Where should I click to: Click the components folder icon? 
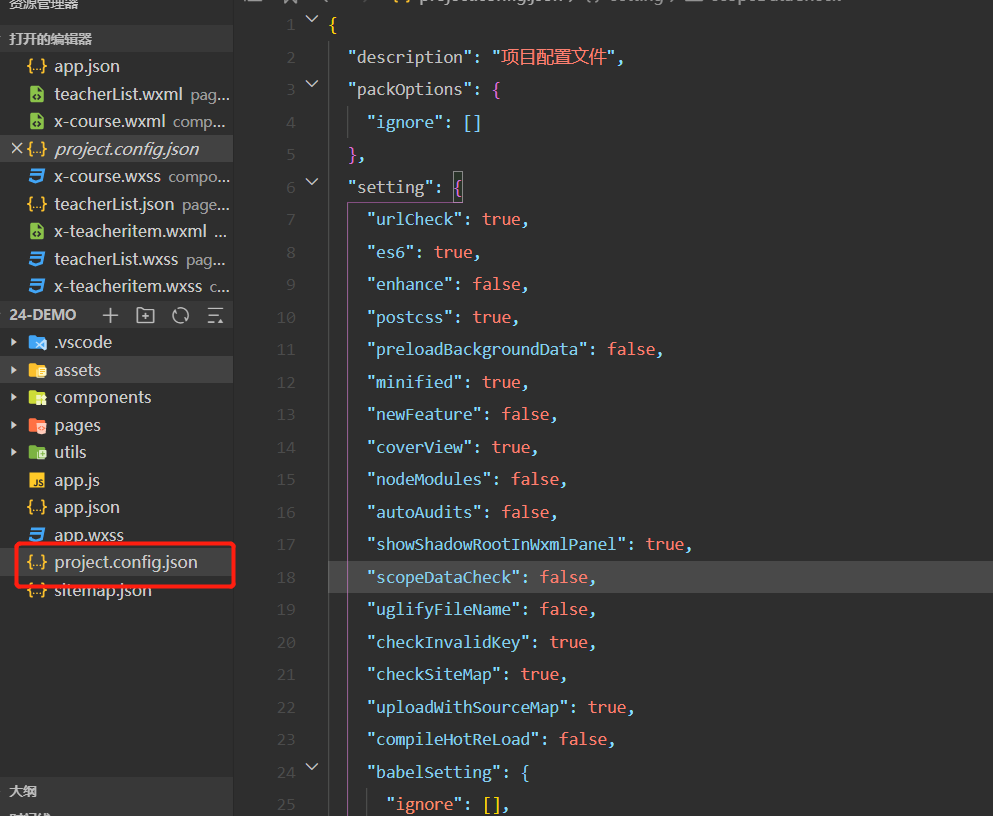pyautogui.click(x=38, y=398)
